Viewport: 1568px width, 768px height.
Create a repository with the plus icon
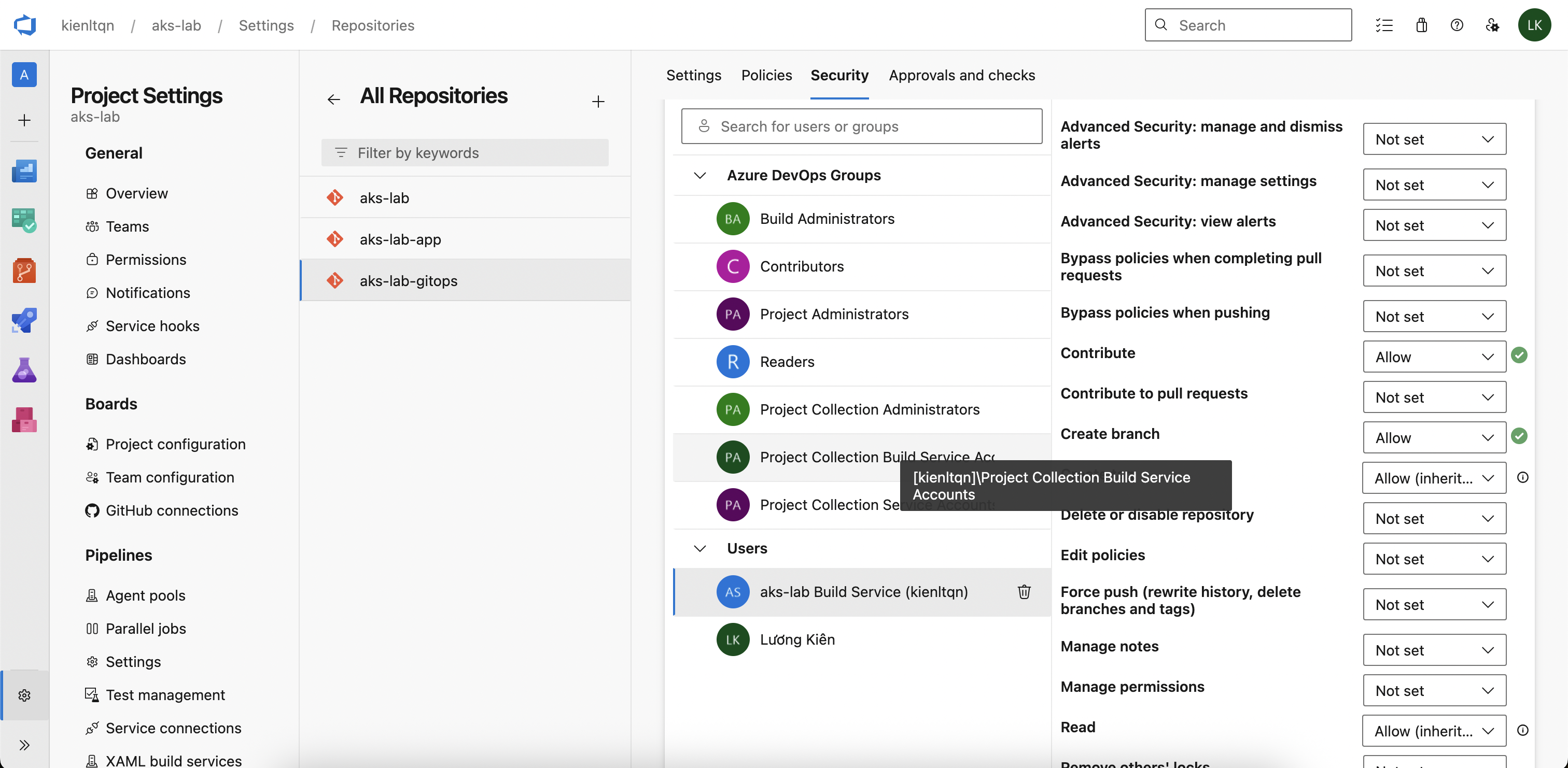(x=598, y=101)
